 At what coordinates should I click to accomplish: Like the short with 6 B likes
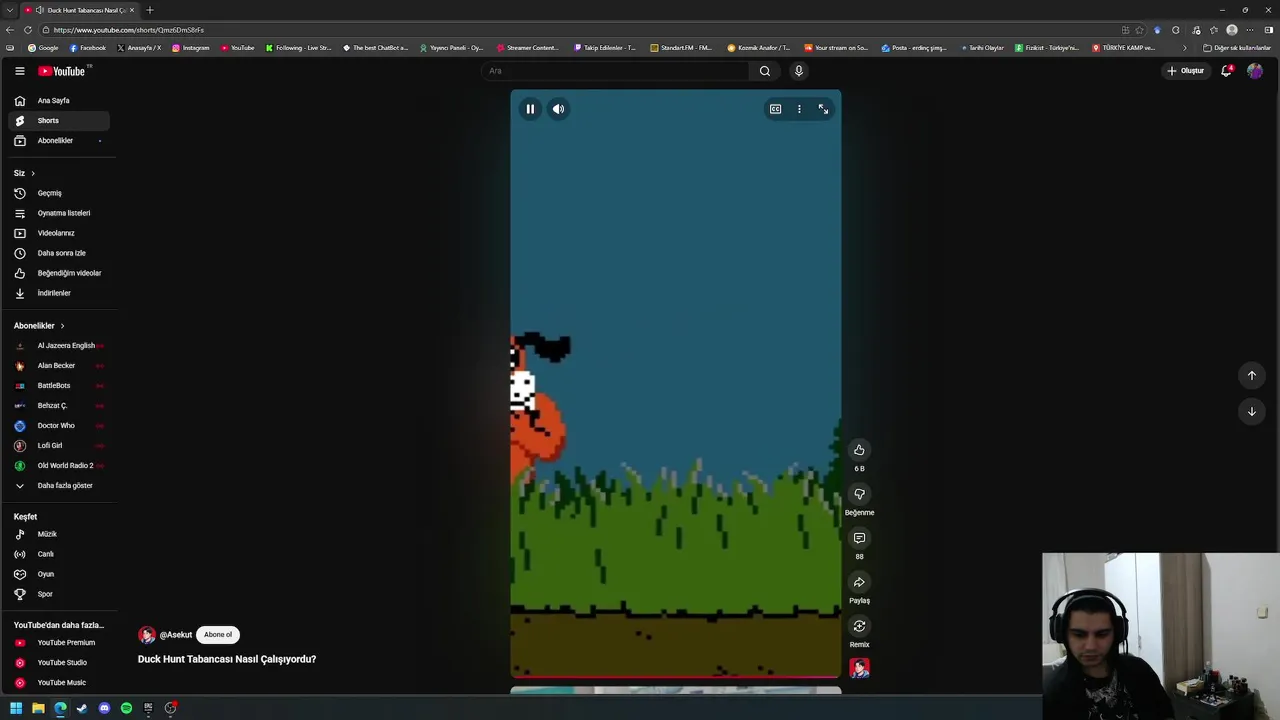point(859,450)
